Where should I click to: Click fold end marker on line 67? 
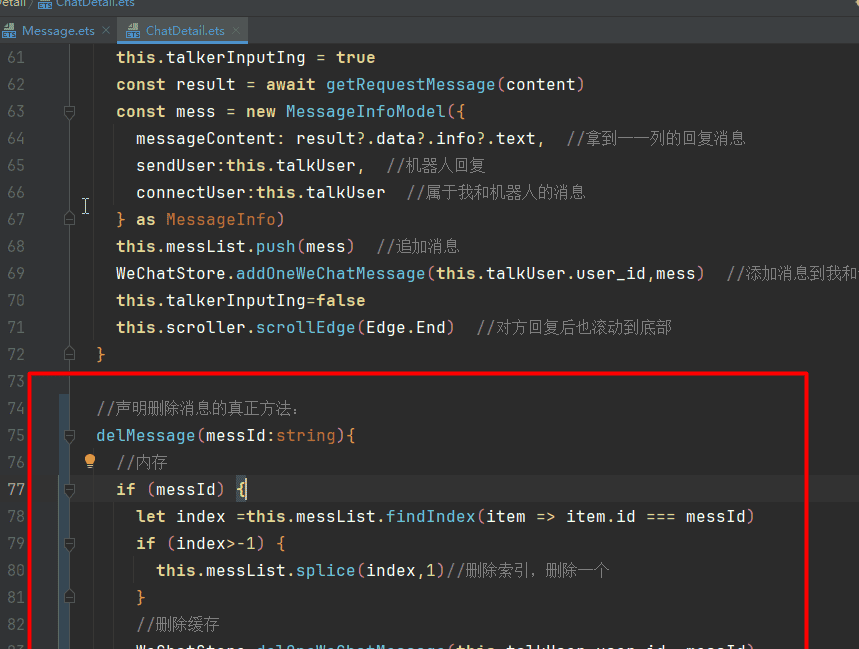click(70, 219)
